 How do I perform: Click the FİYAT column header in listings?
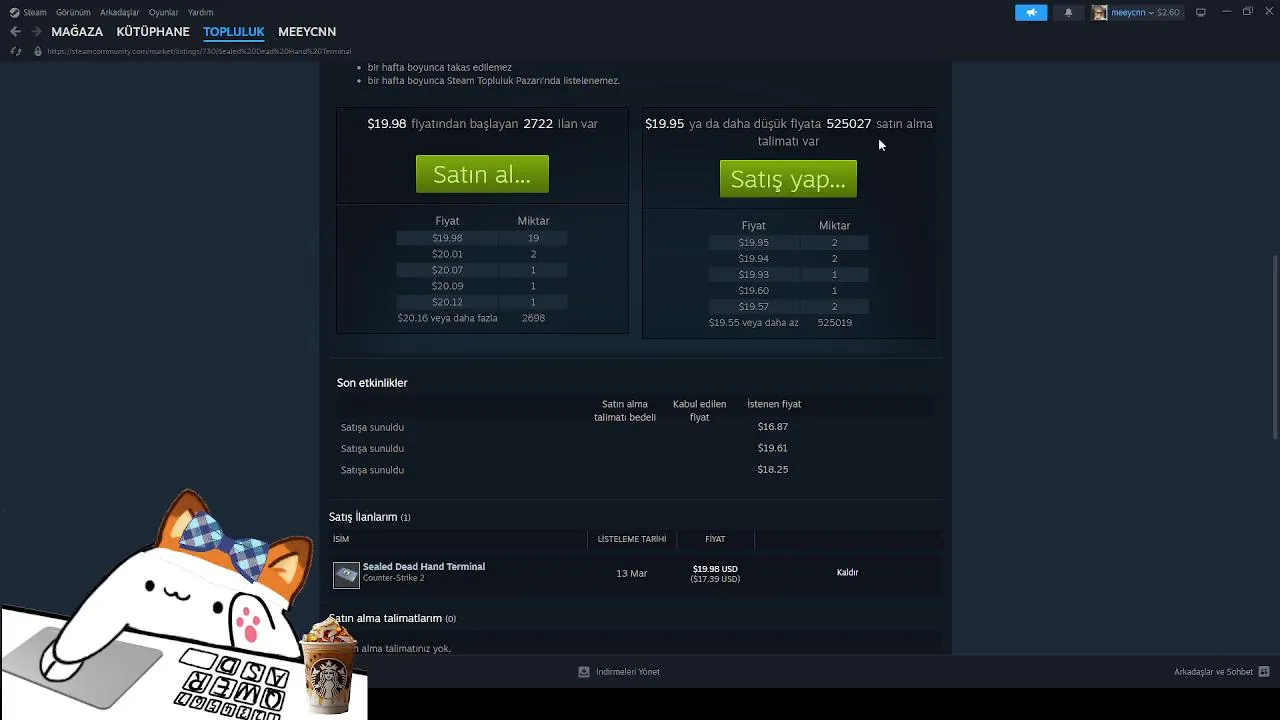(x=715, y=540)
